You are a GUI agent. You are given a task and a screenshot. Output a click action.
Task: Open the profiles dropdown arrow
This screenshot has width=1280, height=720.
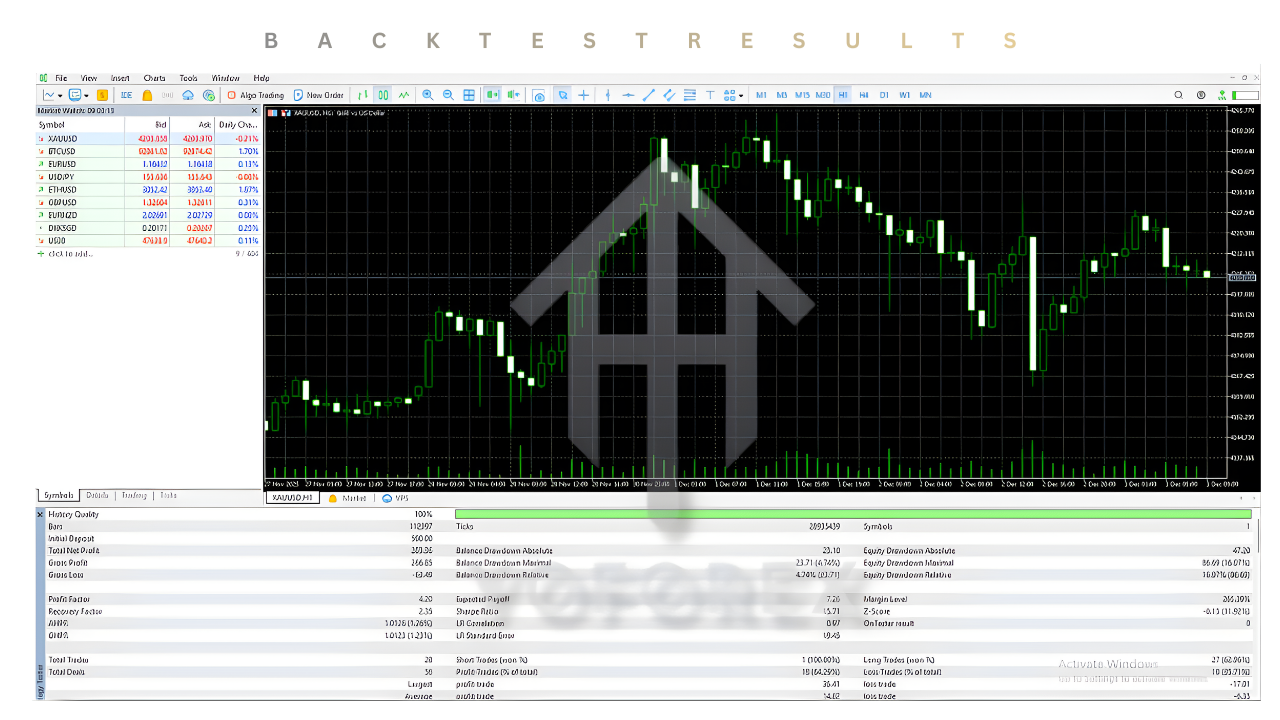pyautogui.click(x=88, y=96)
